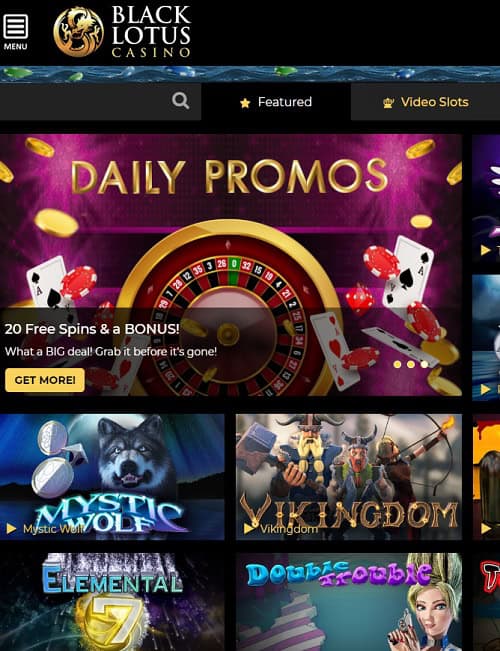Open the Elemental 7 game thumbnail
The height and width of the screenshot is (651, 500).
(112, 602)
